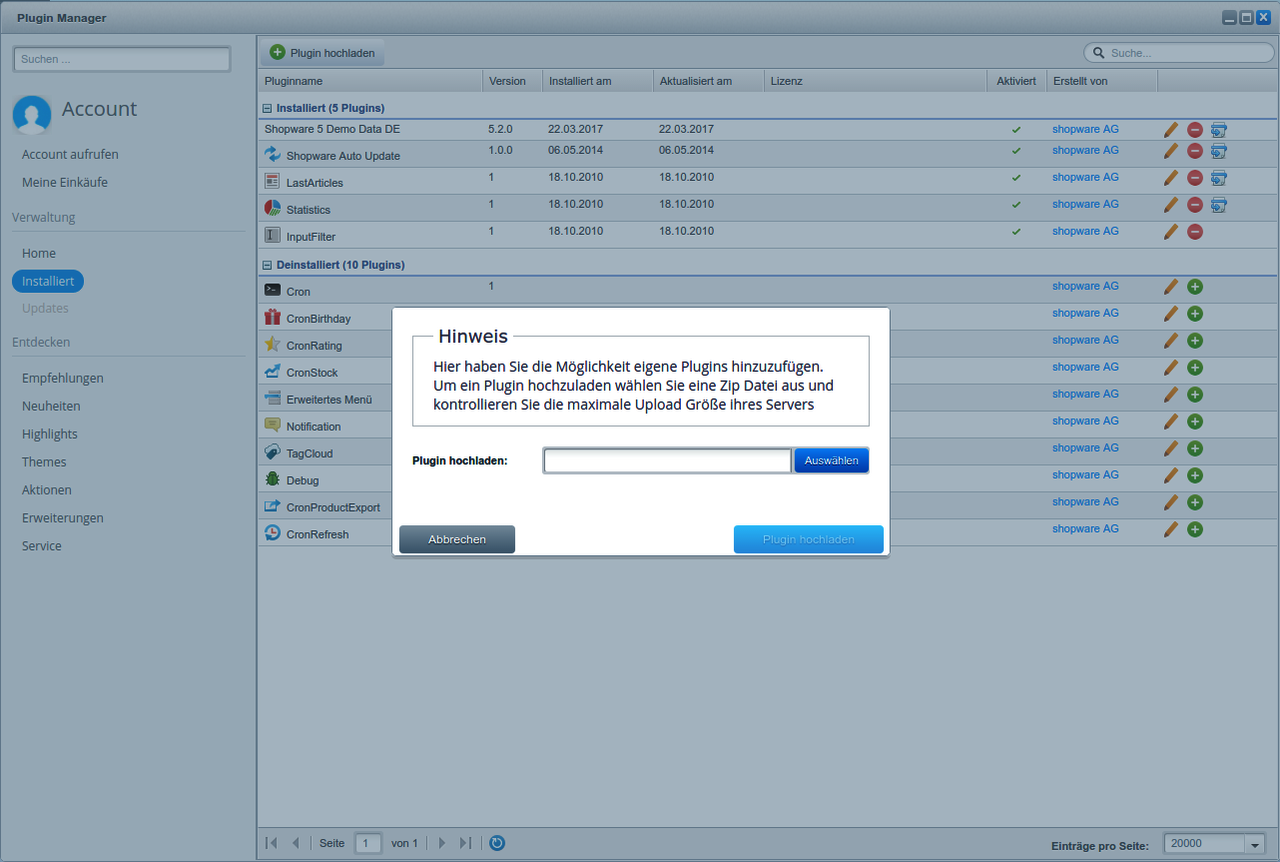
Task: Install the Debug plugin via green plus
Action: pyautogui.click(x=1194, y=476)
